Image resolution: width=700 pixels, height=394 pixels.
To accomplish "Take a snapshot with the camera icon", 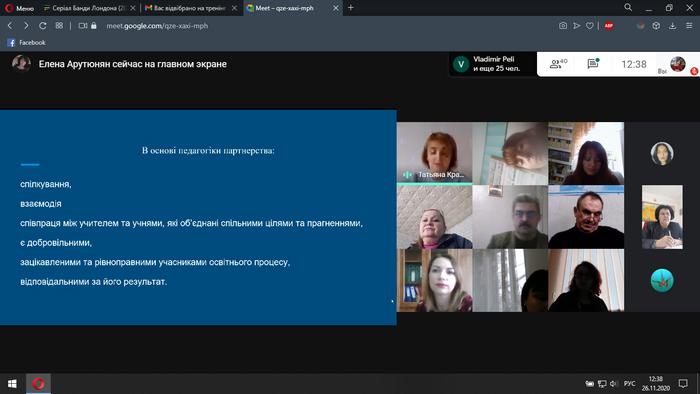I will pos(563,26).
